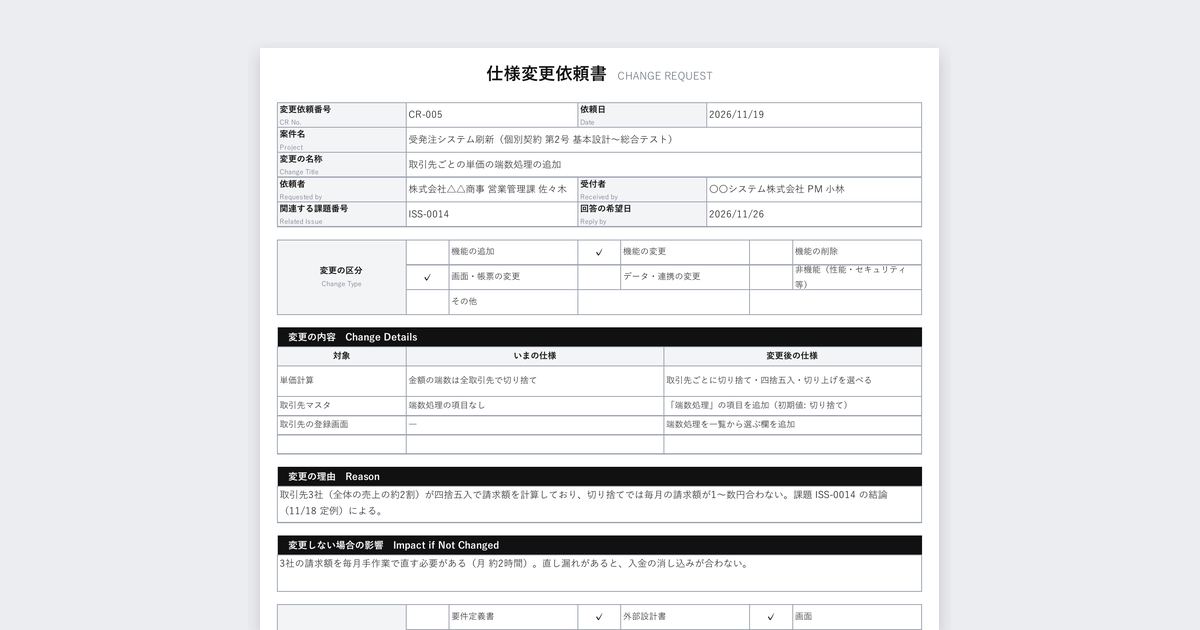Select the 取引先の登録画面 row cell

pos(342,425)
